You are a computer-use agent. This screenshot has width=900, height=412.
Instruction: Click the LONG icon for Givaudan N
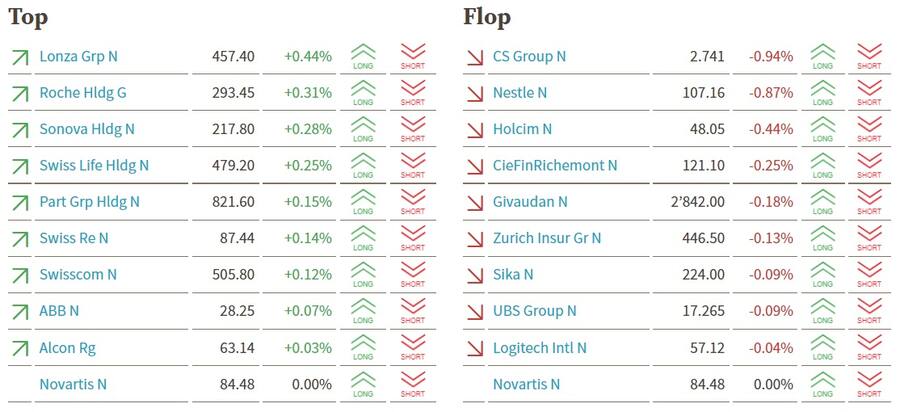pyautogui.click(x=822, y=202)
